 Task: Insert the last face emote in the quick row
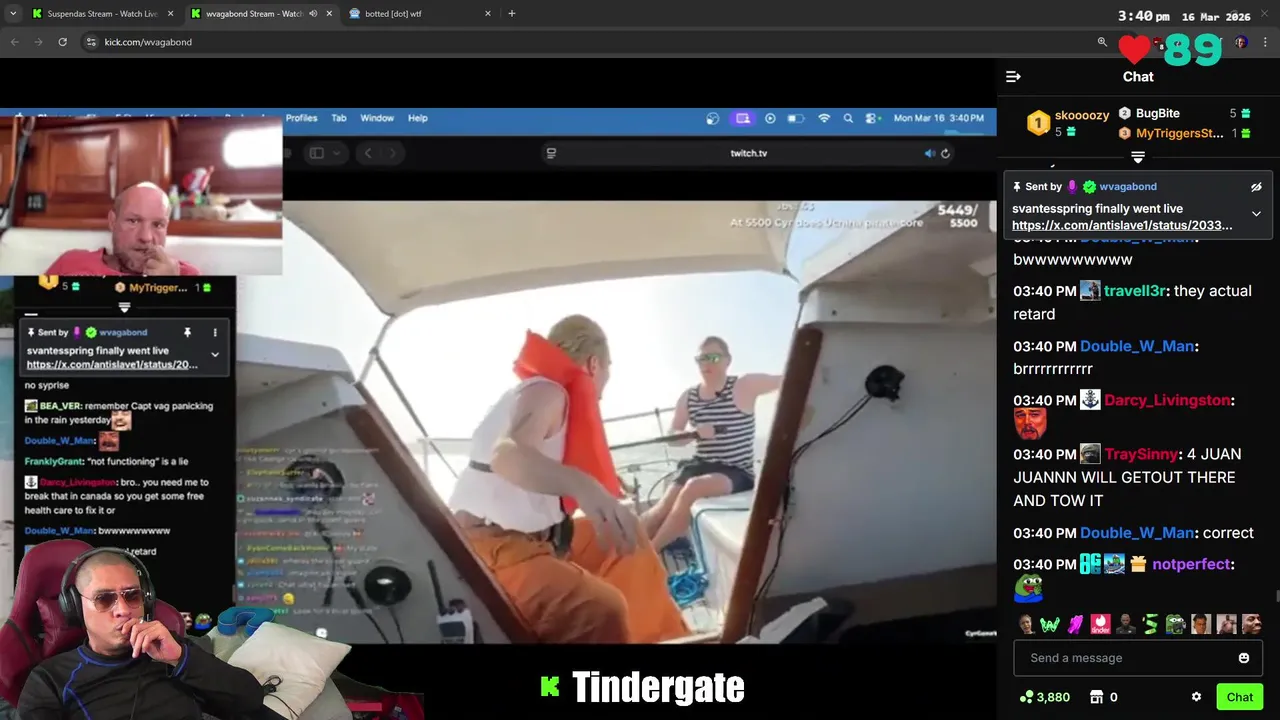[1252, 624]
